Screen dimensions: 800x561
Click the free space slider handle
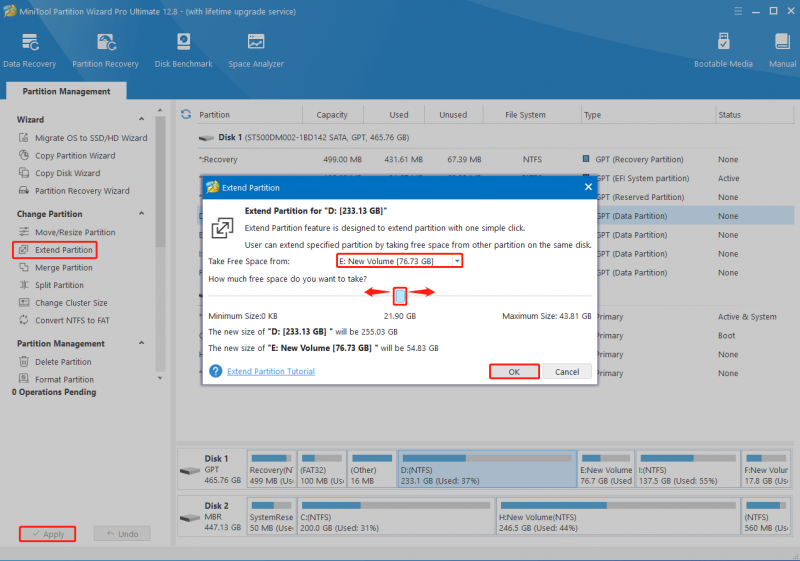[x=401, y=296]
